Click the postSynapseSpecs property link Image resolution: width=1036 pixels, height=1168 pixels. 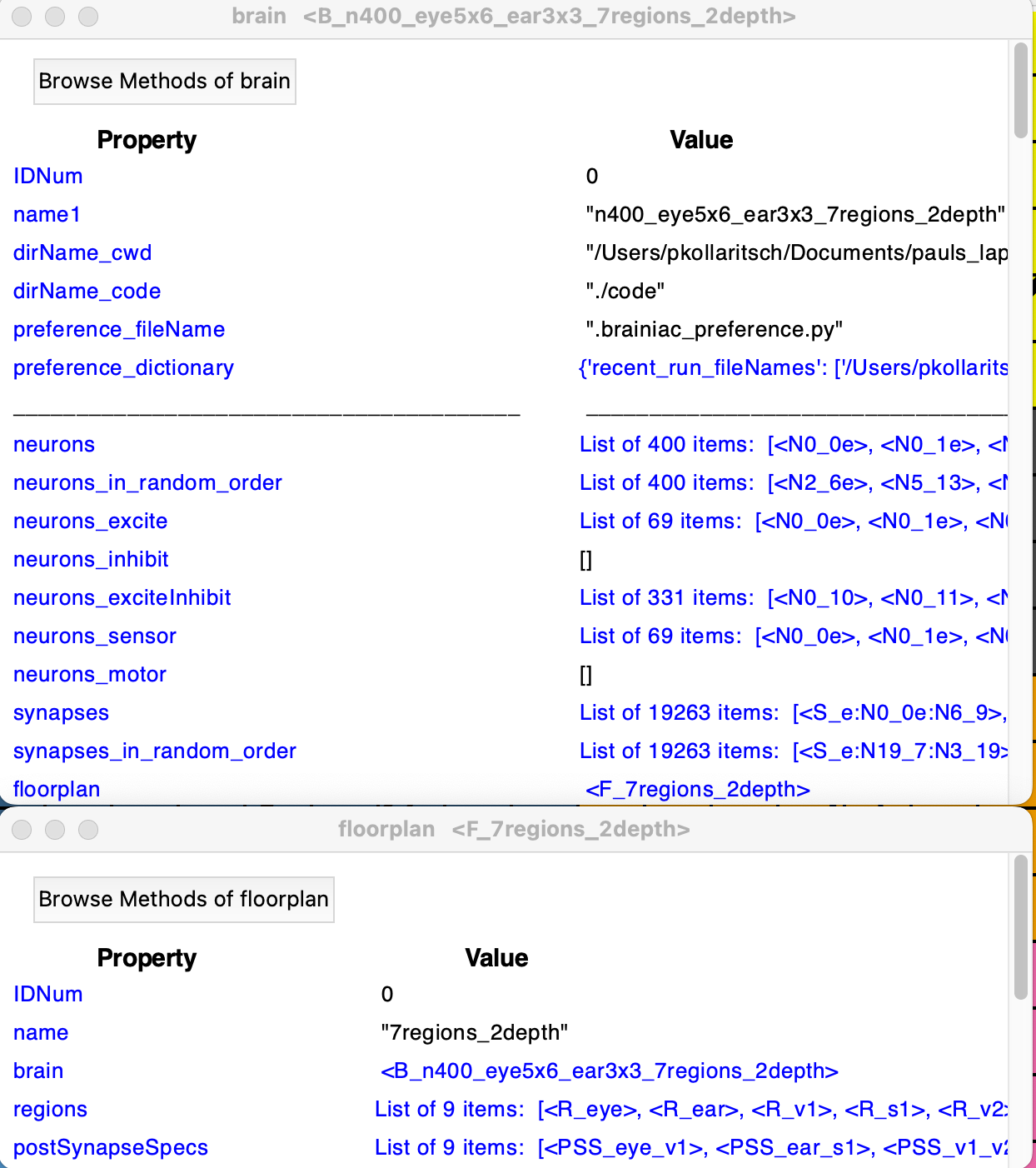[111, 1147]
